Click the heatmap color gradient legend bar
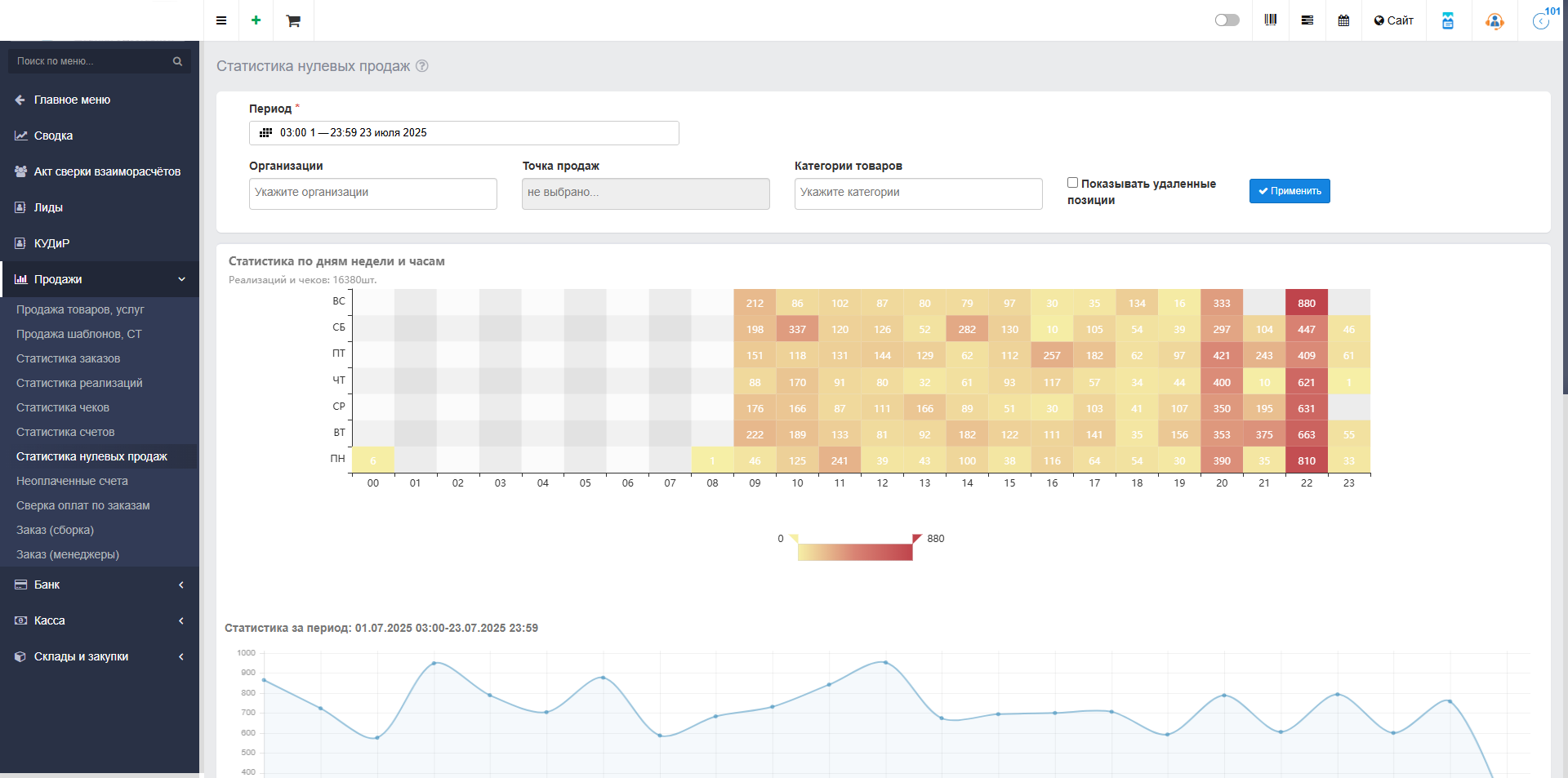This screenshot has height=778, width=1568. click(x=855, y=552)
